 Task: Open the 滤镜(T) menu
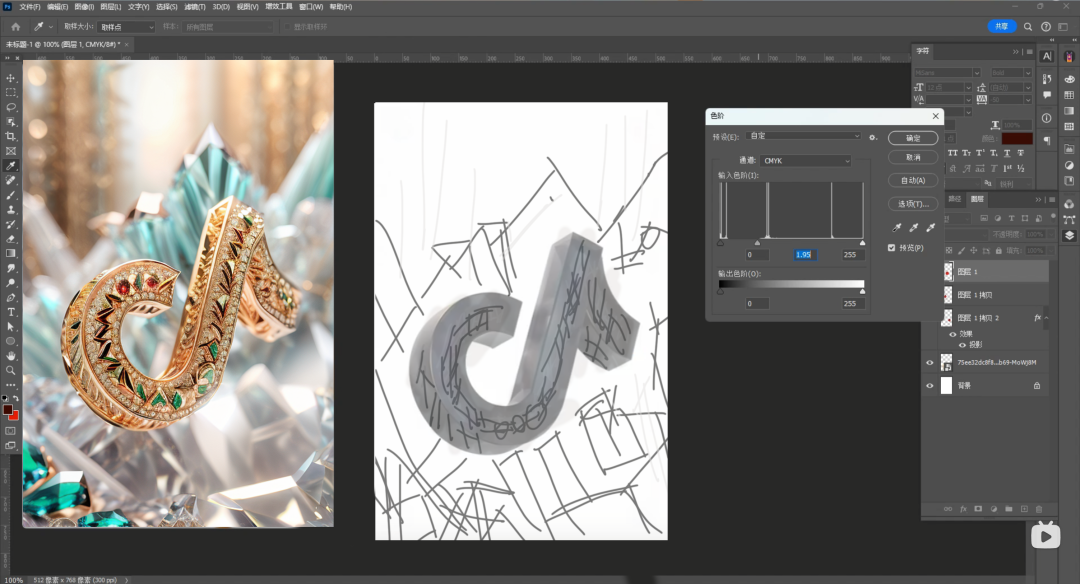click(195, 7)
